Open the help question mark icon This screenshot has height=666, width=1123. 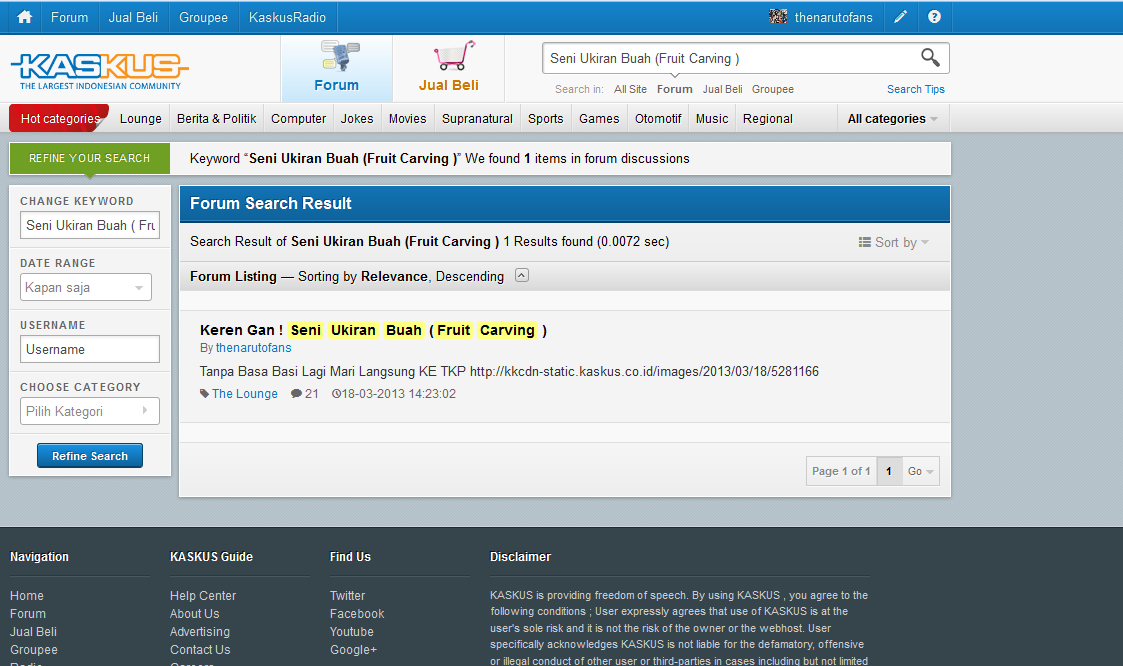(x=934, y=16)
